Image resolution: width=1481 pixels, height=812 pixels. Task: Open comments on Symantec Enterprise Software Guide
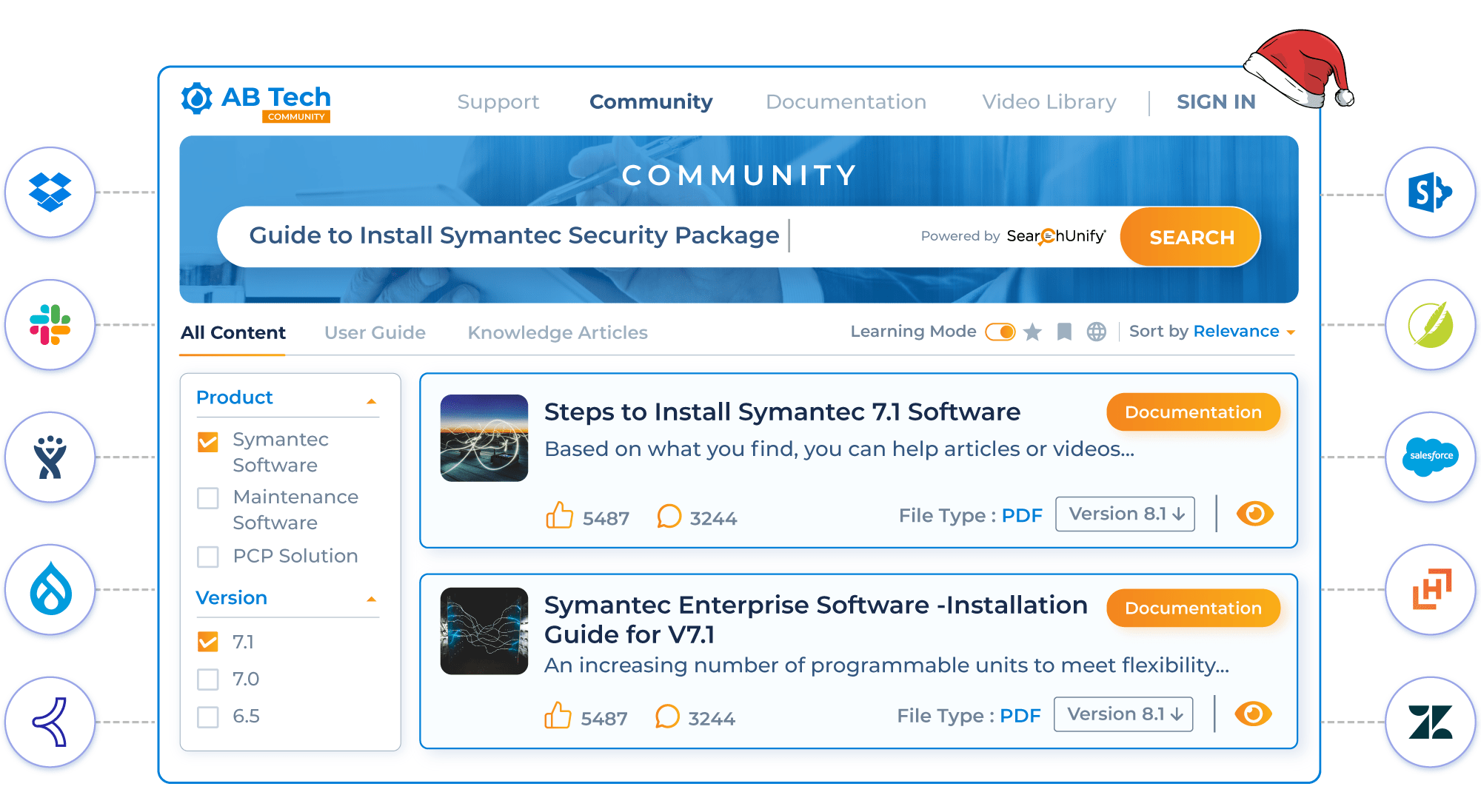pos(667,717)
